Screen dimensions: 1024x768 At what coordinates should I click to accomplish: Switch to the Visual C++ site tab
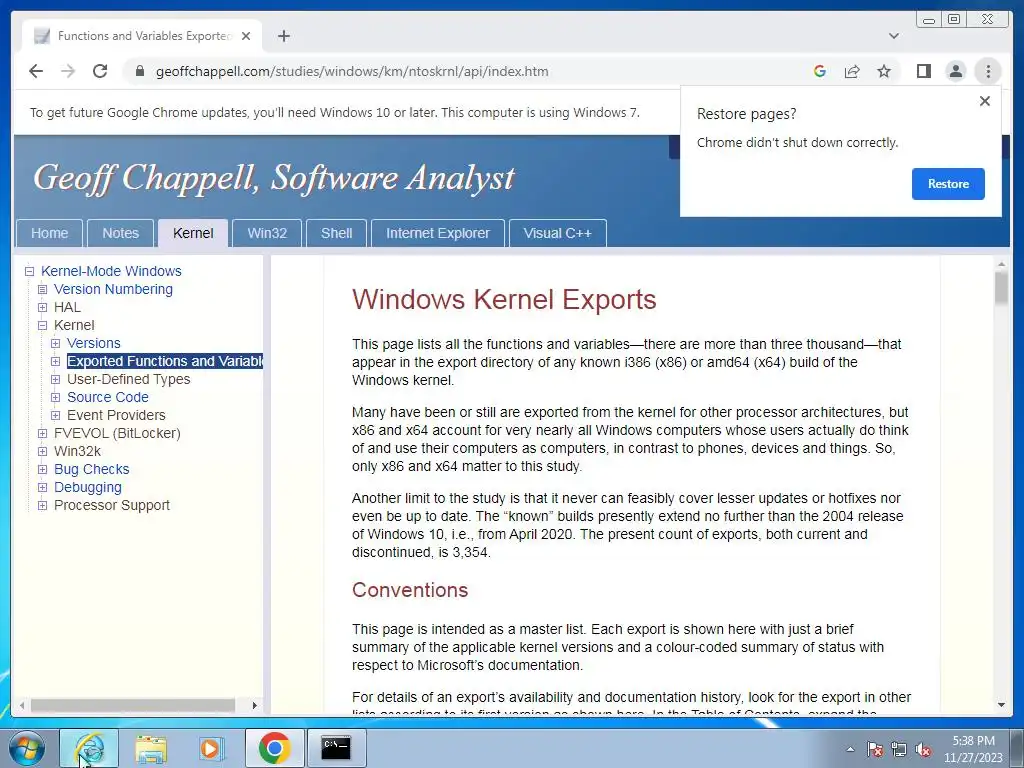tap(558, 233)
